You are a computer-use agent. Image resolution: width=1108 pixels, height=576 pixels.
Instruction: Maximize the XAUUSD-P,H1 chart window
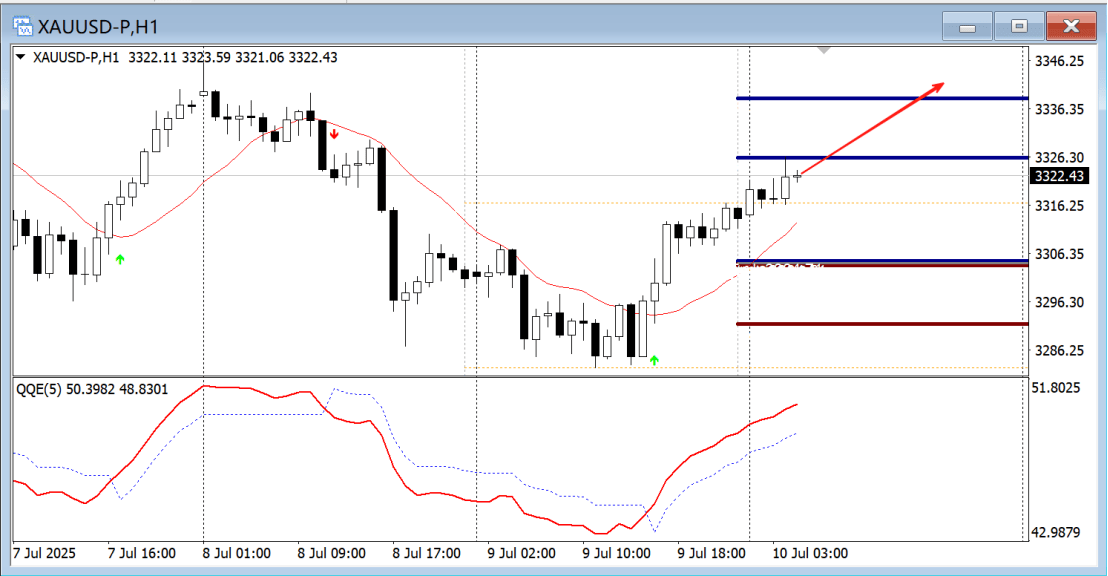coord(1019,26)
